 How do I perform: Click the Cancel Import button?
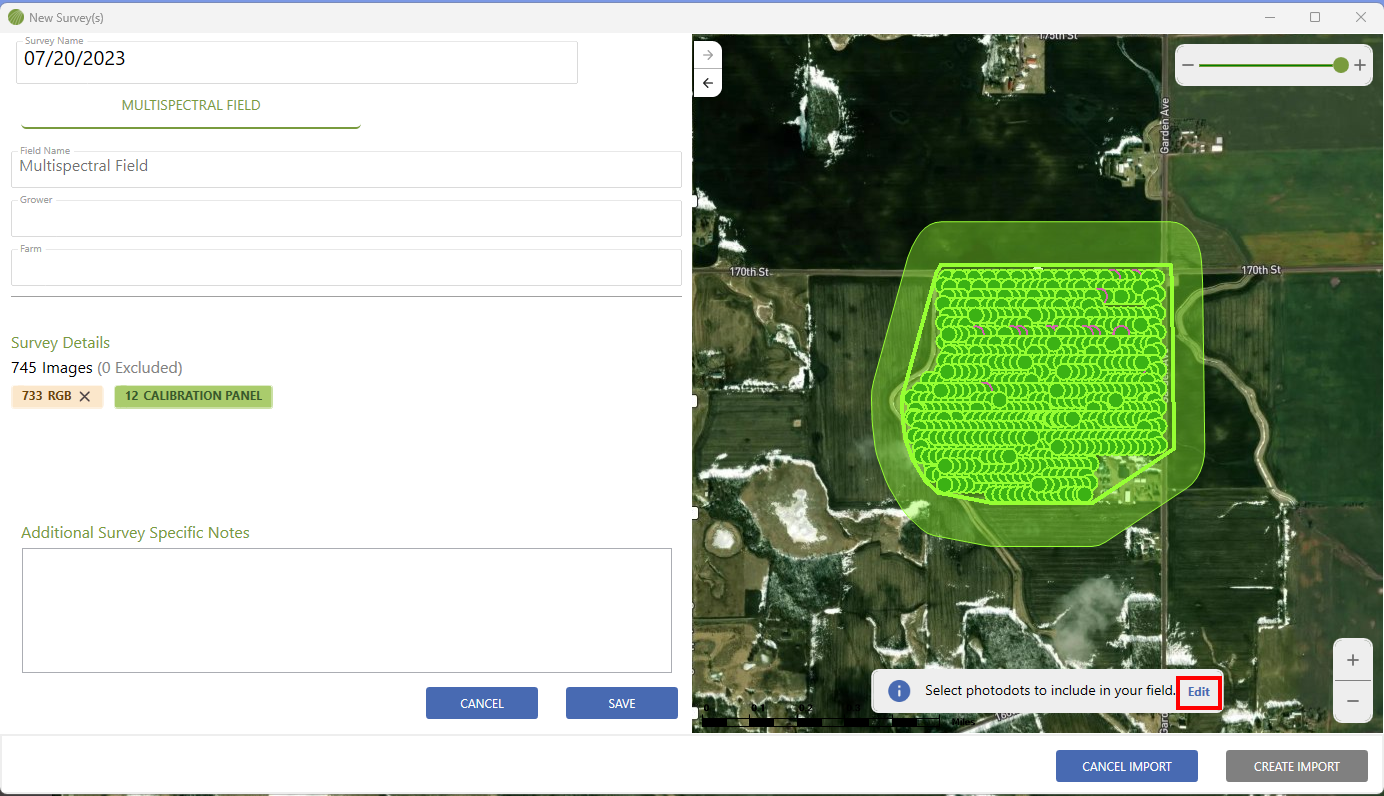pyautogui.click(x=1127, y=767)
